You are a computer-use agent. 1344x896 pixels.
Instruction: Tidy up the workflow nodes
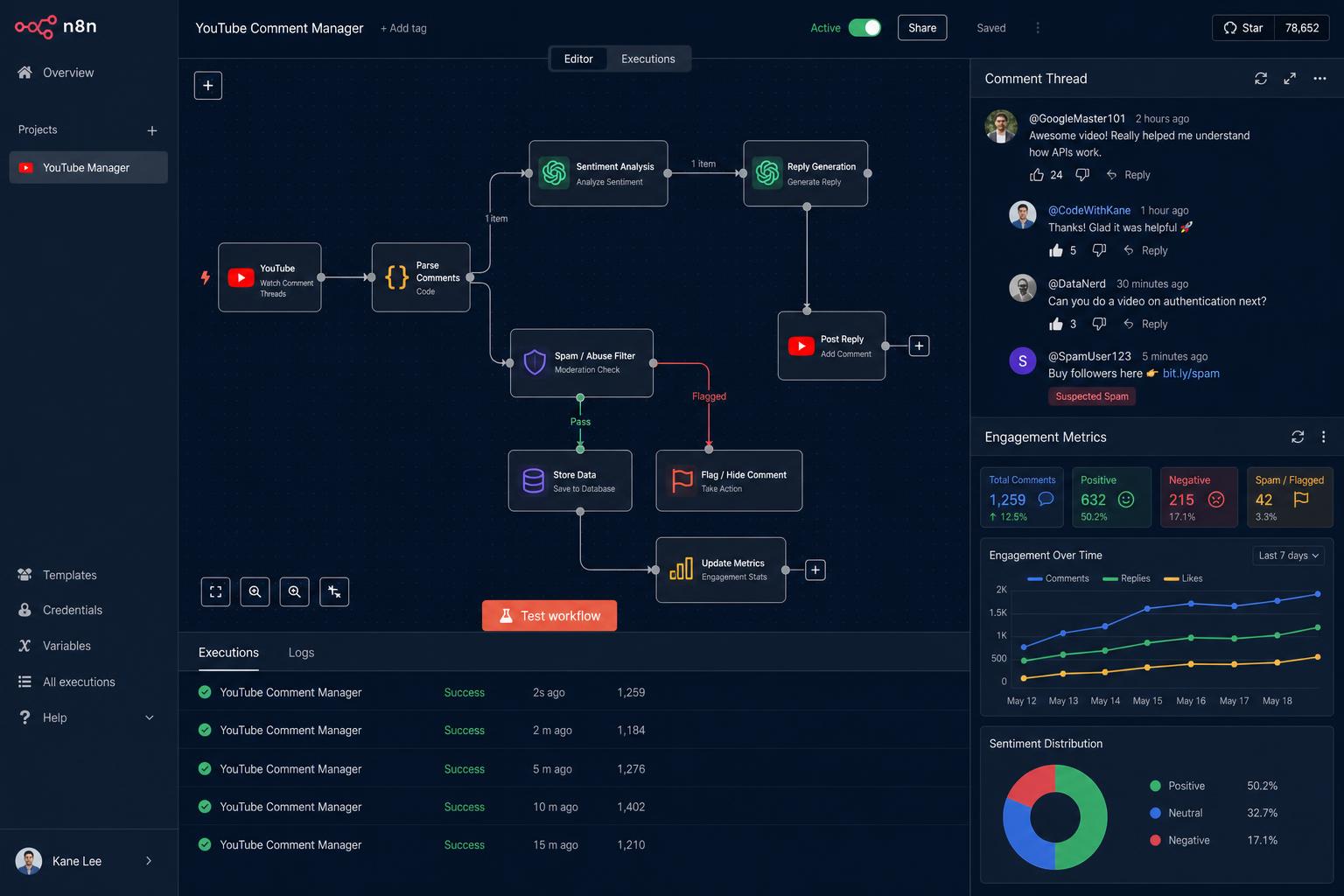[334, 592]
